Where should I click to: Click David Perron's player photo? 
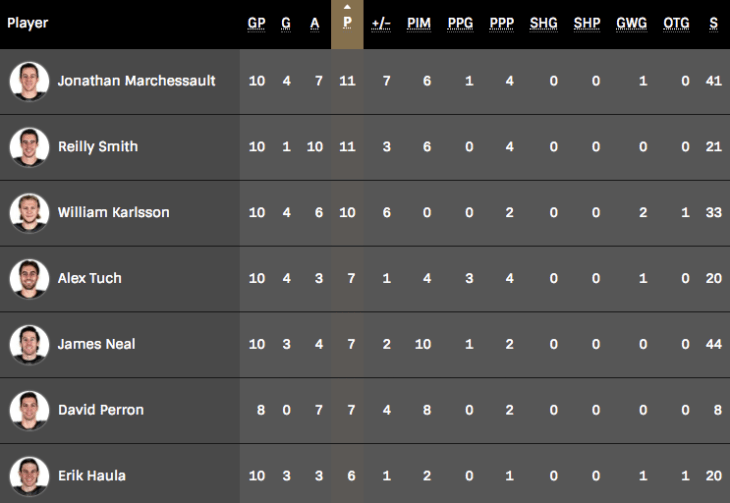pyautogui.click(x=29, y=410)
